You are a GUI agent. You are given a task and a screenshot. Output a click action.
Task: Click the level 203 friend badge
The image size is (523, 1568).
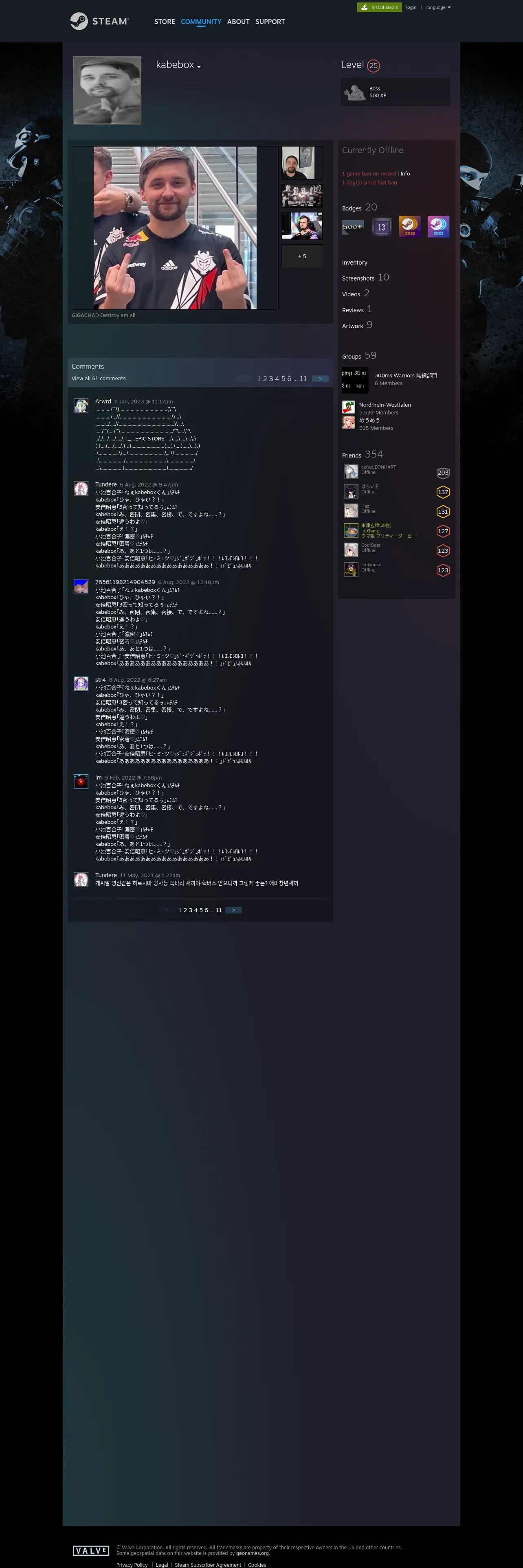(x=443, y=473)
